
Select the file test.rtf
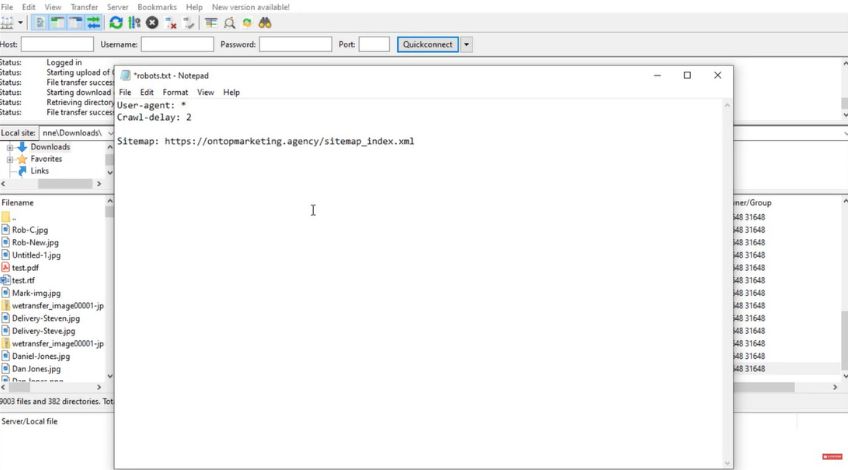click(x=23, y=281)
